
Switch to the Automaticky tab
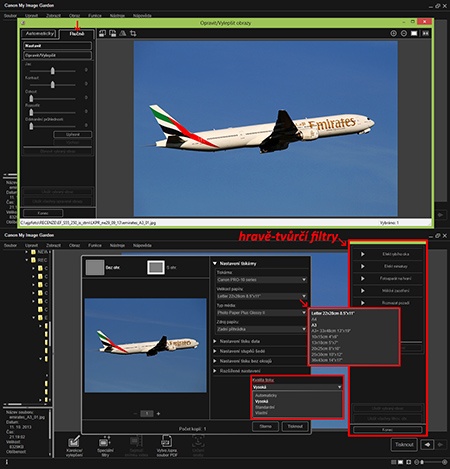40,34
